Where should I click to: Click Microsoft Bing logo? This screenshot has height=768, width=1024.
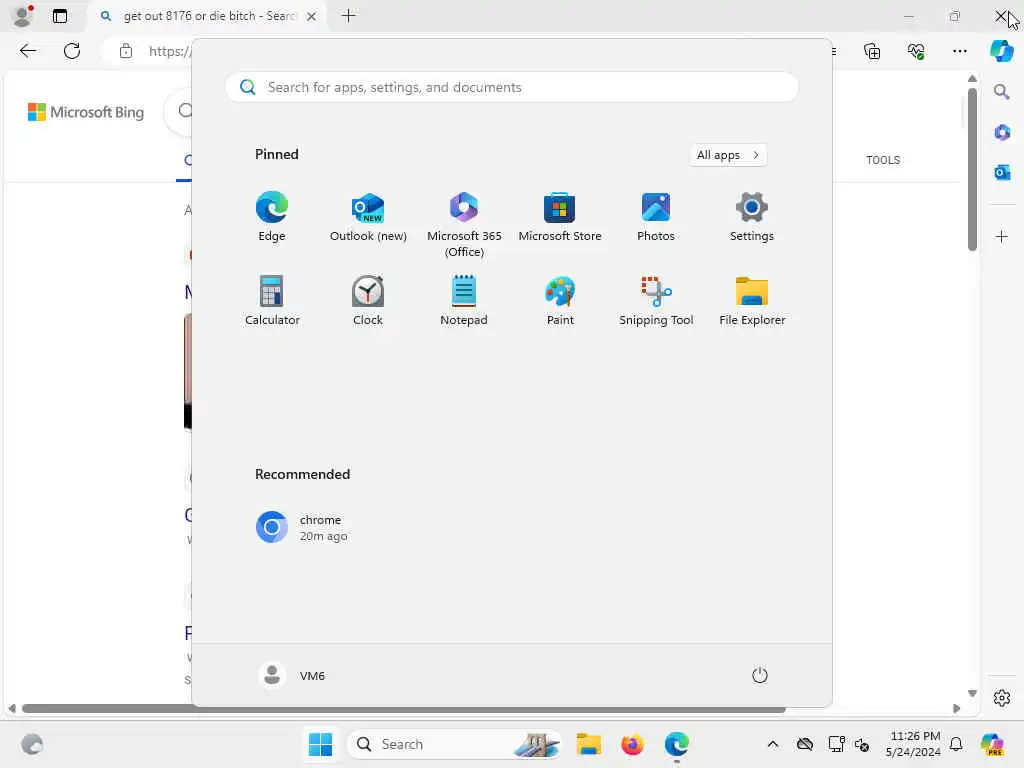point(86,112)
